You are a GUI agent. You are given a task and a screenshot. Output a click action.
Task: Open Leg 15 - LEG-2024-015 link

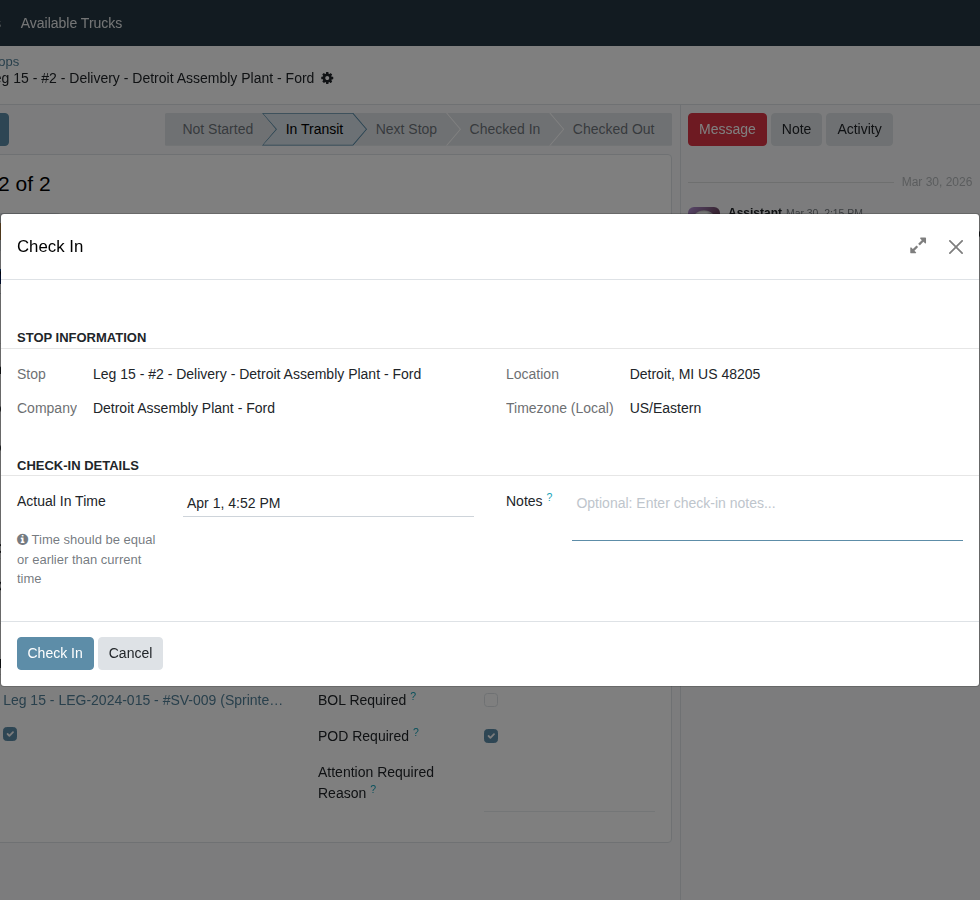tap(143, 700)
